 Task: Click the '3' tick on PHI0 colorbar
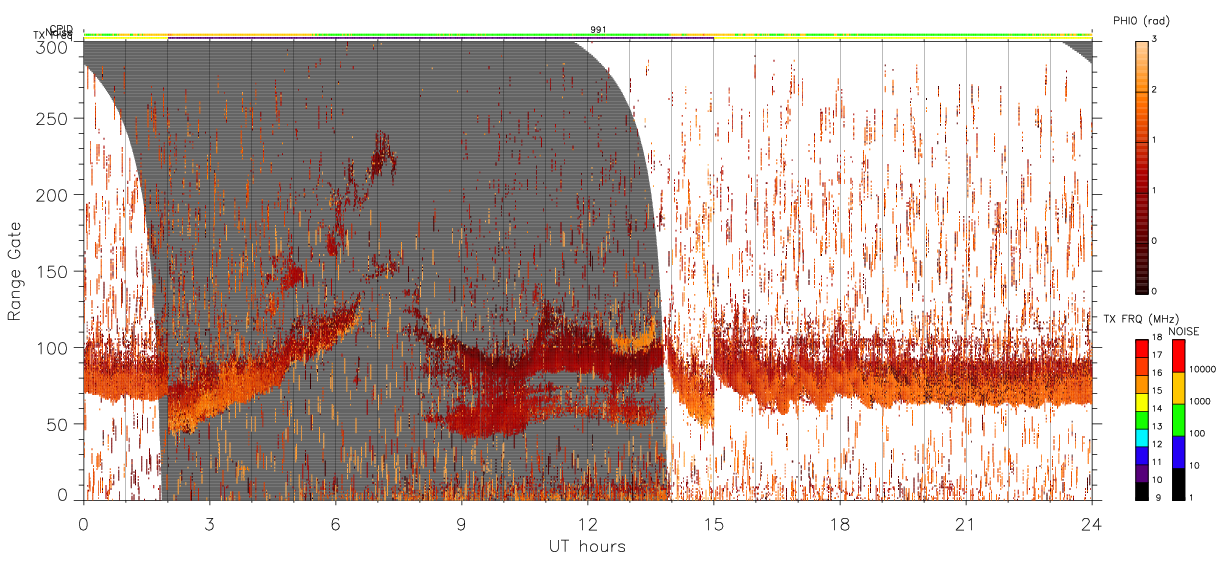[1155, 39]
